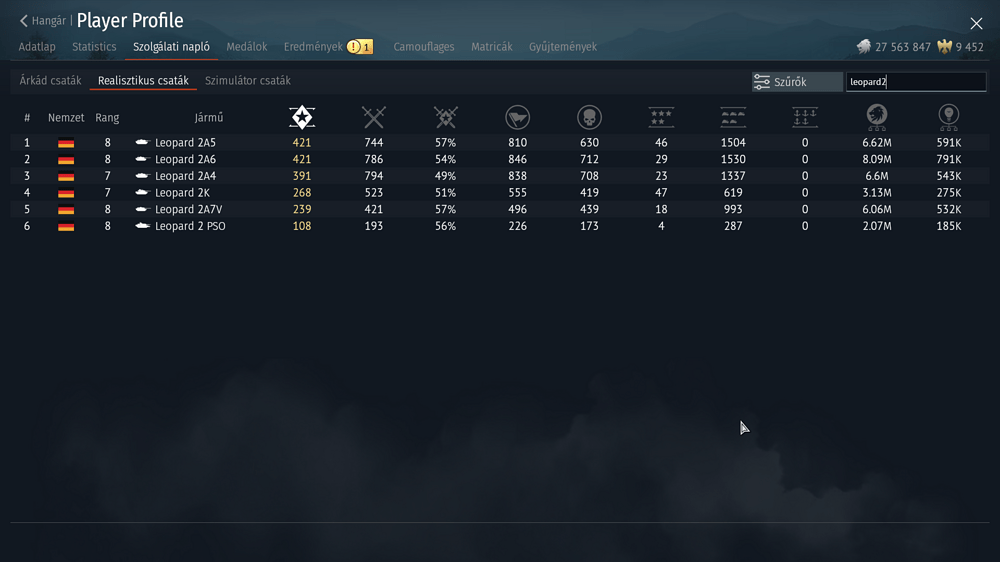This screenshot has width=1000, height=562.
Task: Click 49% win rate for Leopard 2A4
Action: (445, 175)
